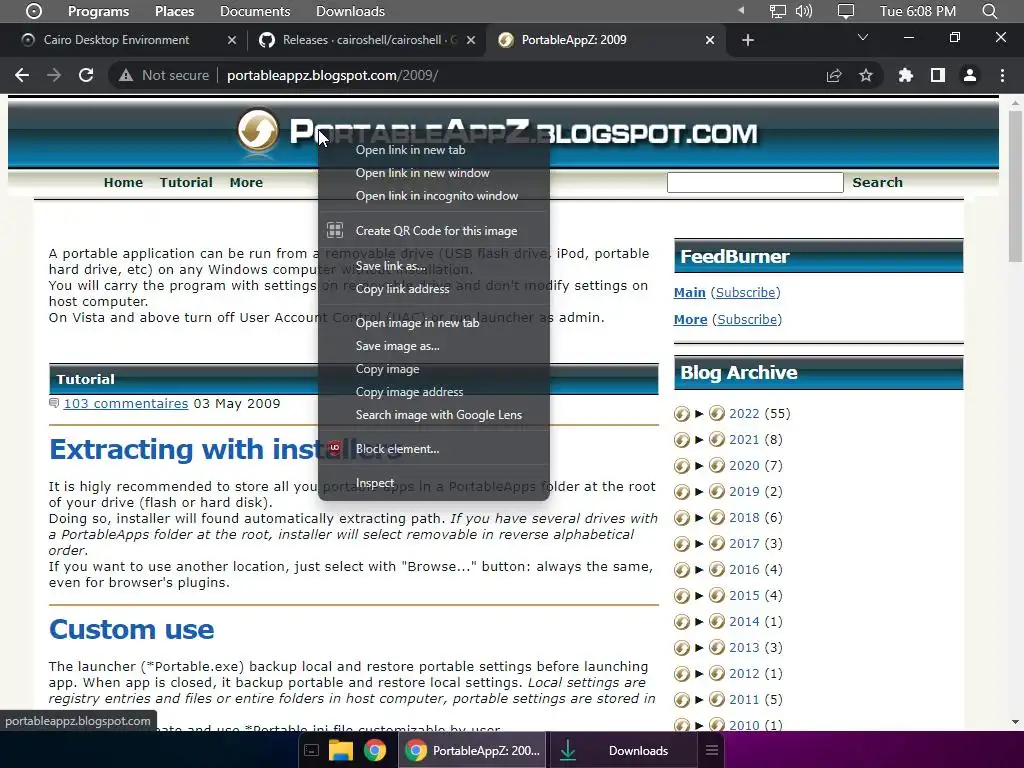The image size is (1024, 768).
Task: Open Chrome three-dot menu
Action: coord(1002,76)
